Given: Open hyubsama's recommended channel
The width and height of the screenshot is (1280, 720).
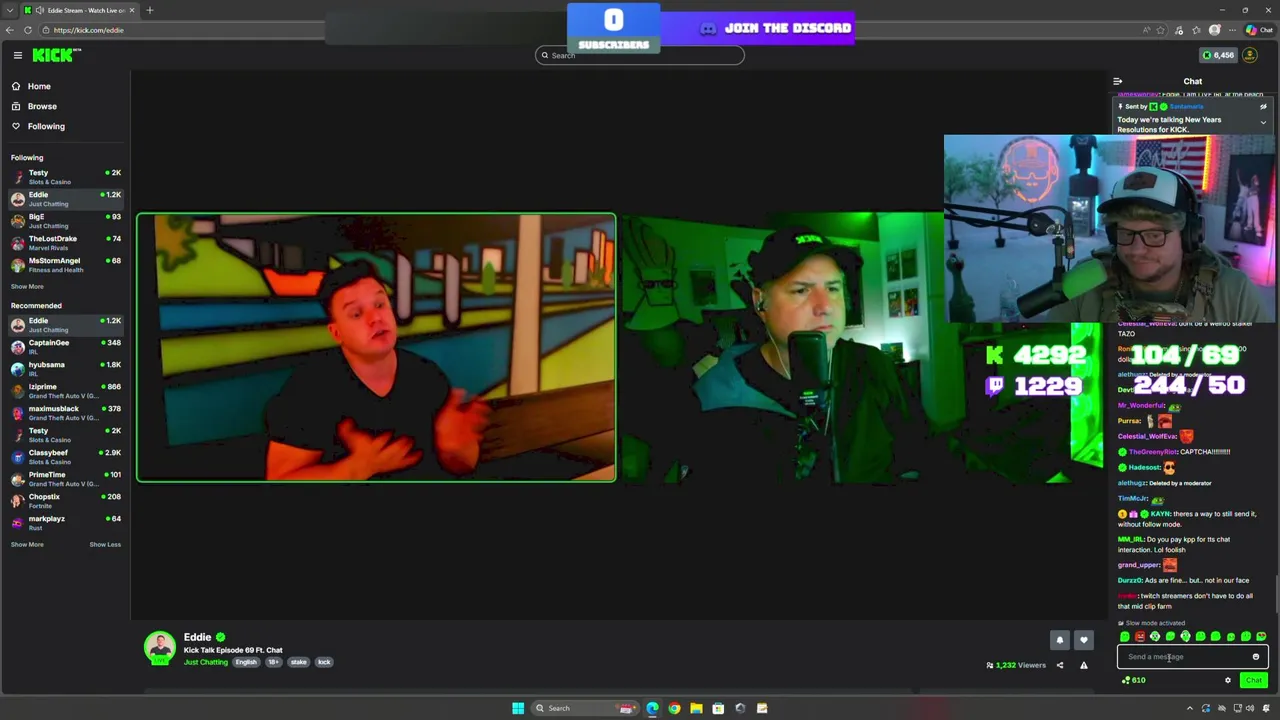Looking at the screenshot, I should tap(65, 368).
